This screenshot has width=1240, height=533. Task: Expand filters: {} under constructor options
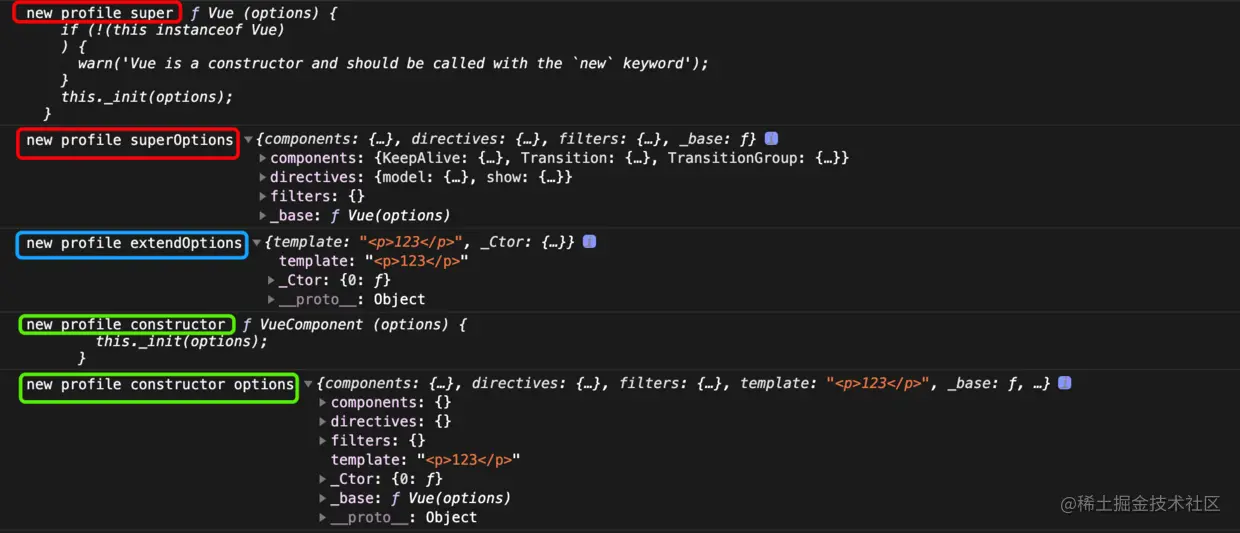tap(323, 440)
